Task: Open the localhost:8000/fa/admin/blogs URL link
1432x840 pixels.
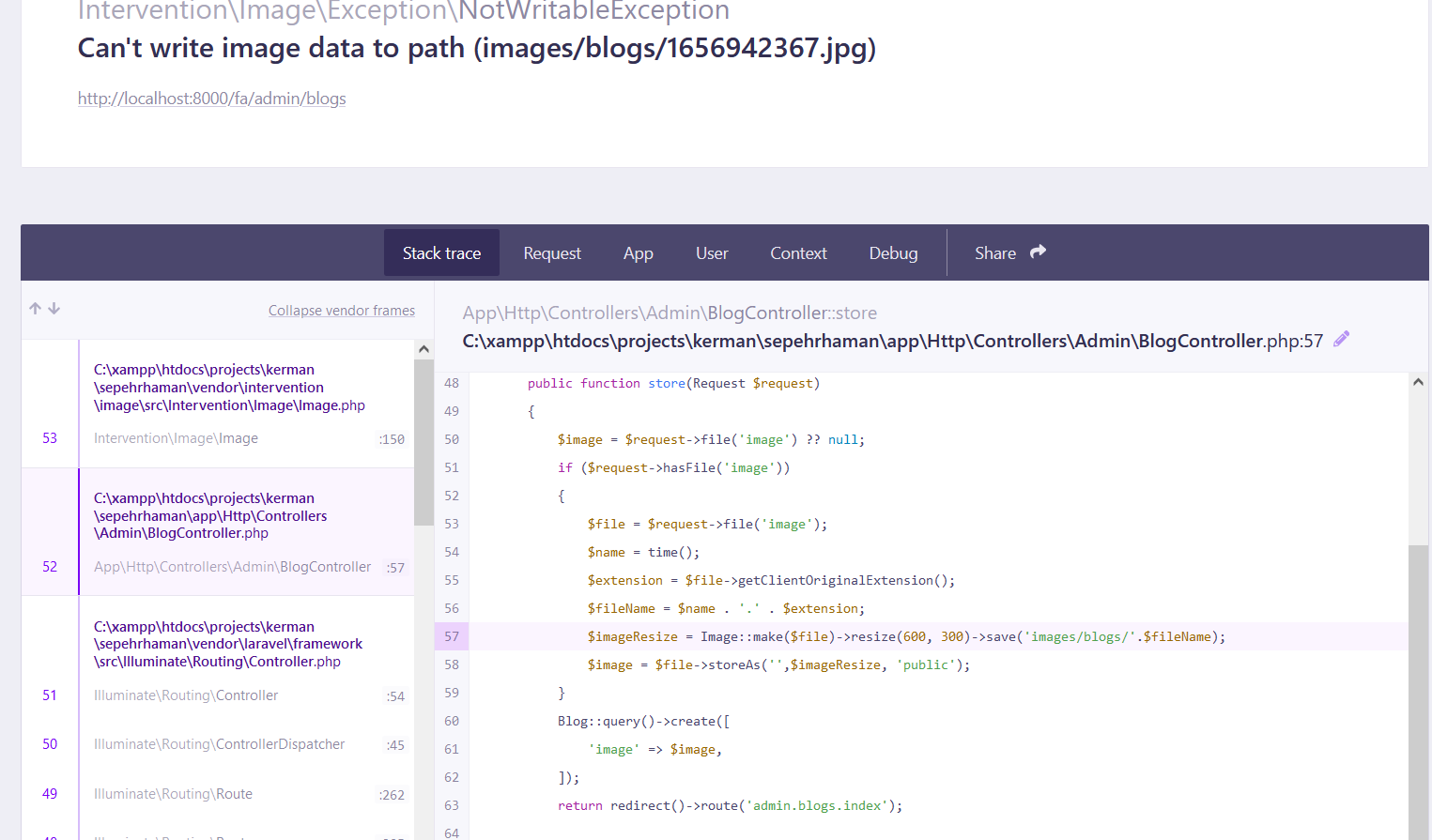Action: click(212, 99)
